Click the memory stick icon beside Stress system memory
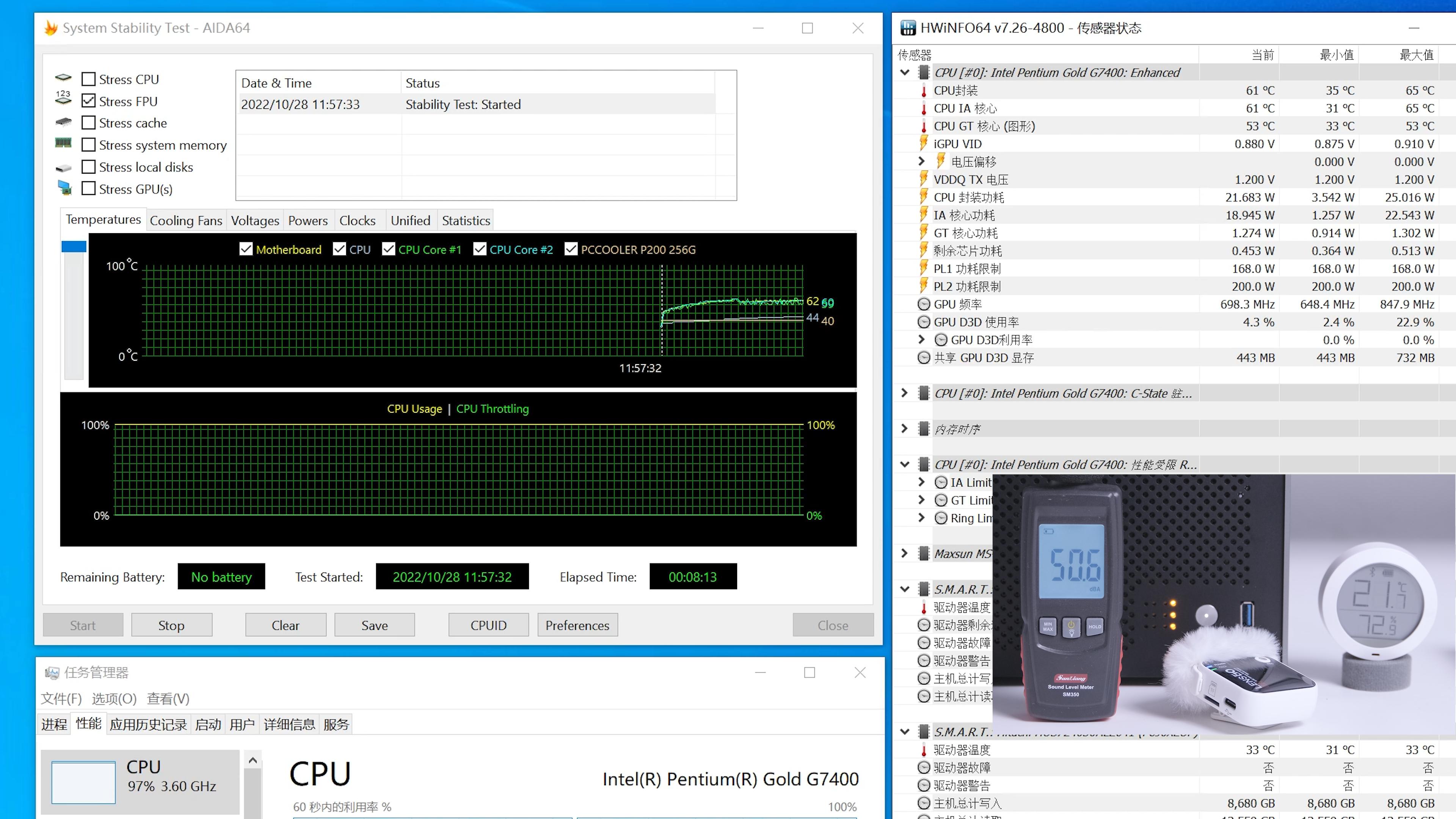Image resolution: width=1456 pixels, height=819 pixels. coord(63,143)
